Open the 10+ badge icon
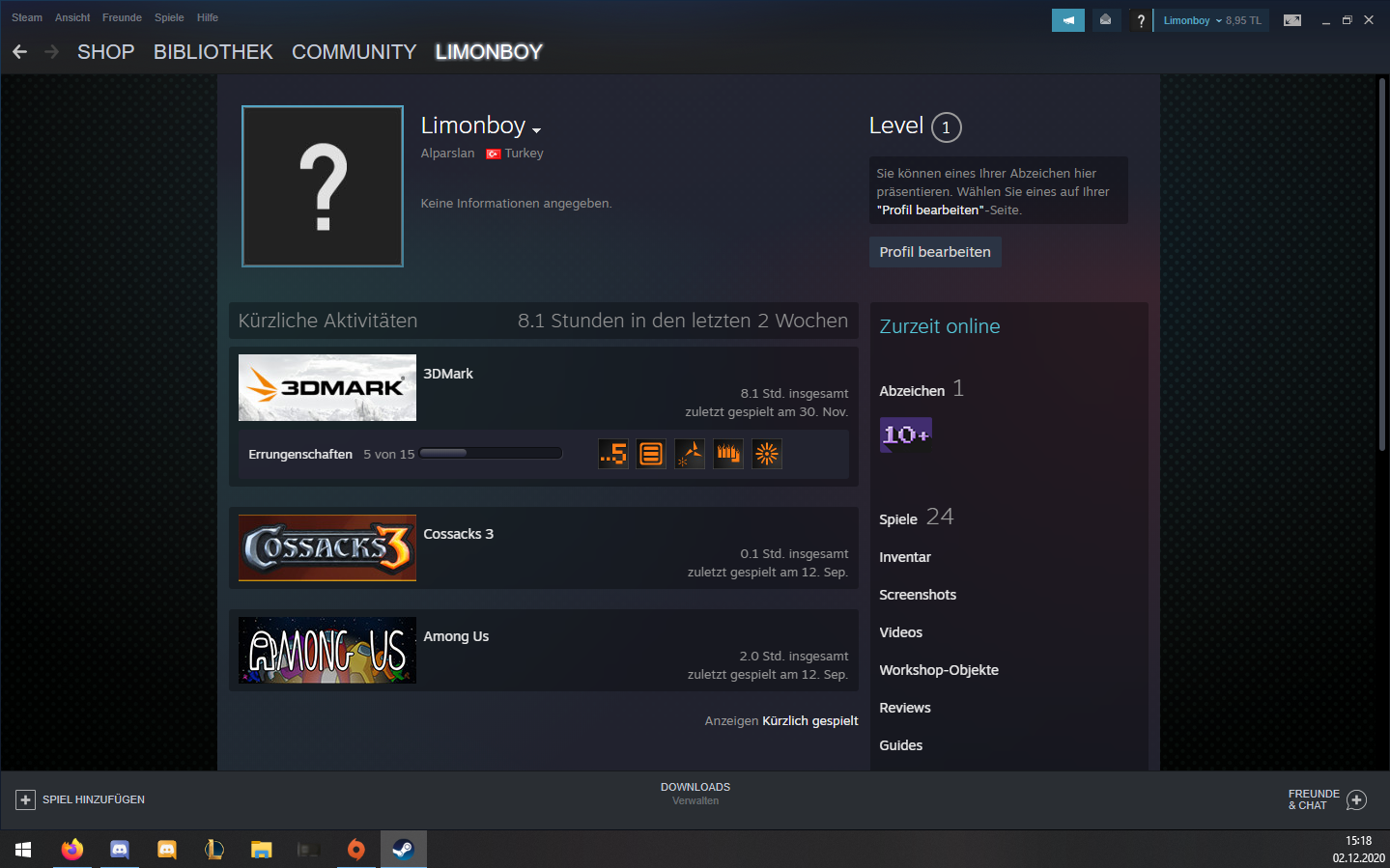Viewport: 1390px width, 868px height. (906, 434)
